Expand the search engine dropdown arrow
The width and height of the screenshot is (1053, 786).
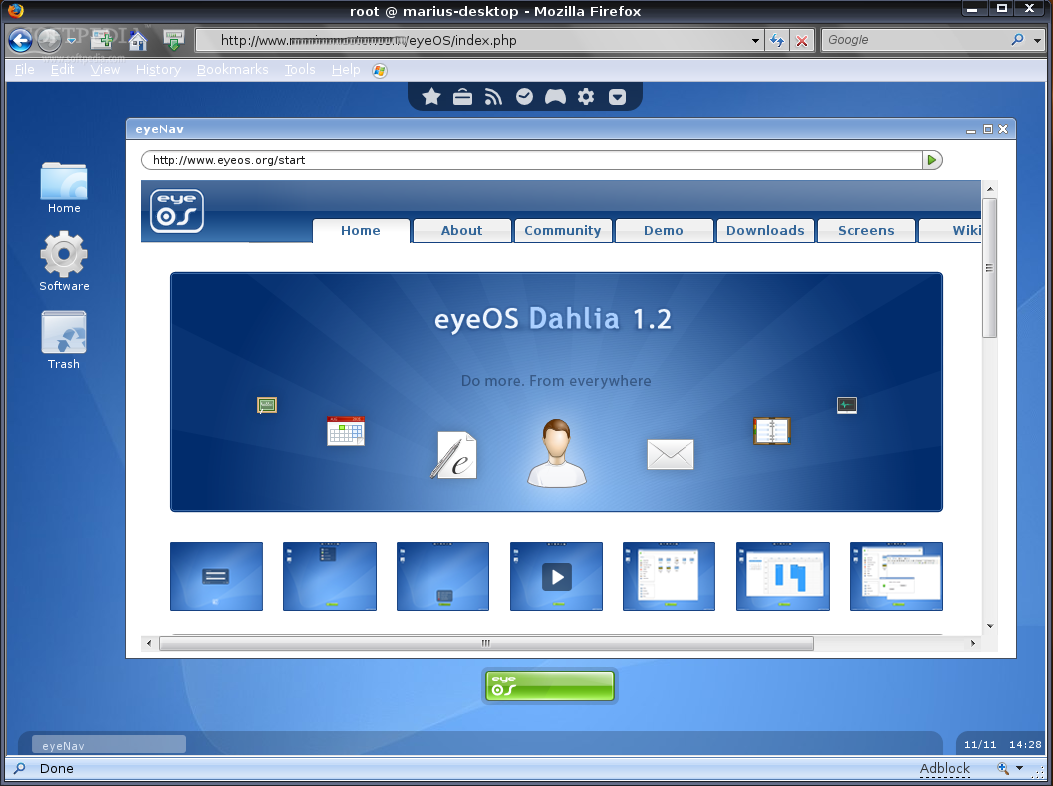click(1038, 41)
